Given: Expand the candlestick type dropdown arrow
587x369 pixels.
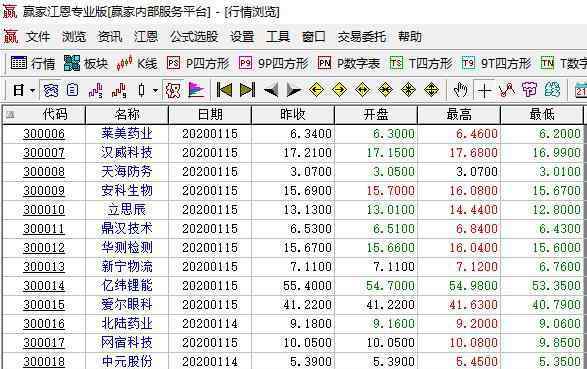Looking at the screenshot, I should [x=155, y=90].
